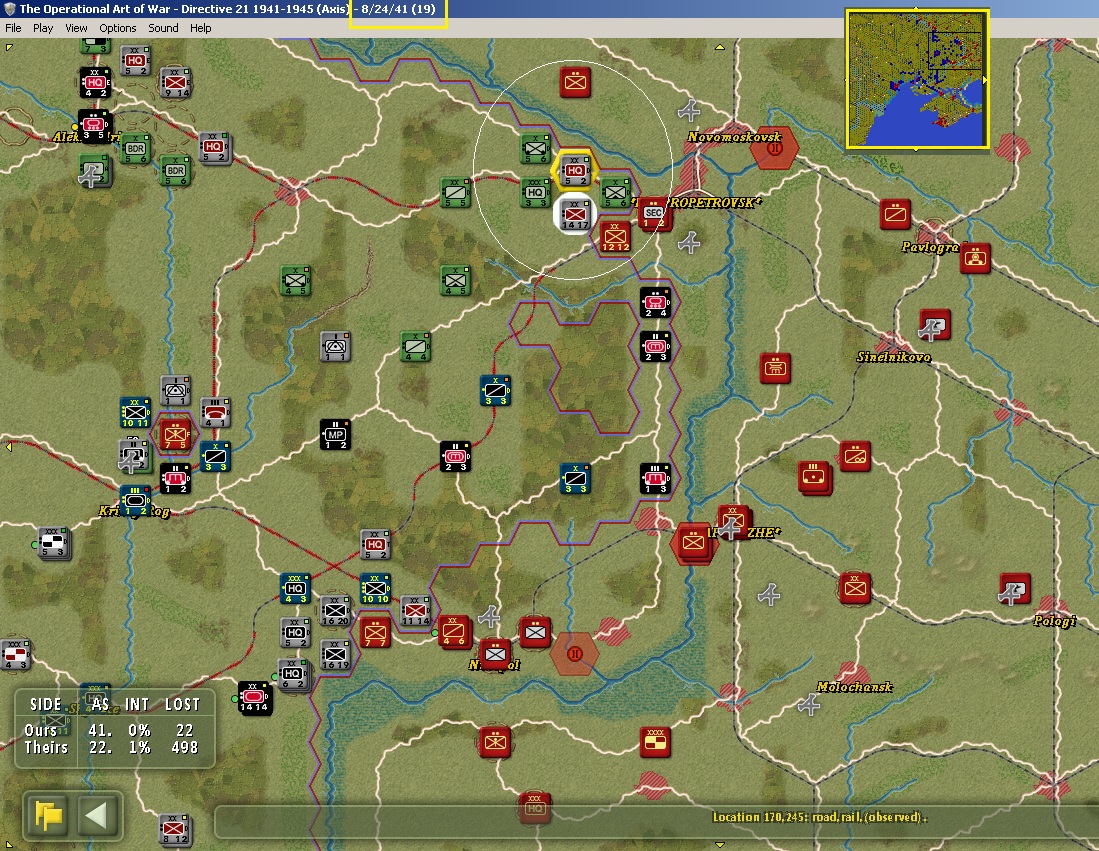Image resolution: width=1099 pixels, height=851 pixels.
Task: Click the Pologi city label
Action: (1054, 621)
